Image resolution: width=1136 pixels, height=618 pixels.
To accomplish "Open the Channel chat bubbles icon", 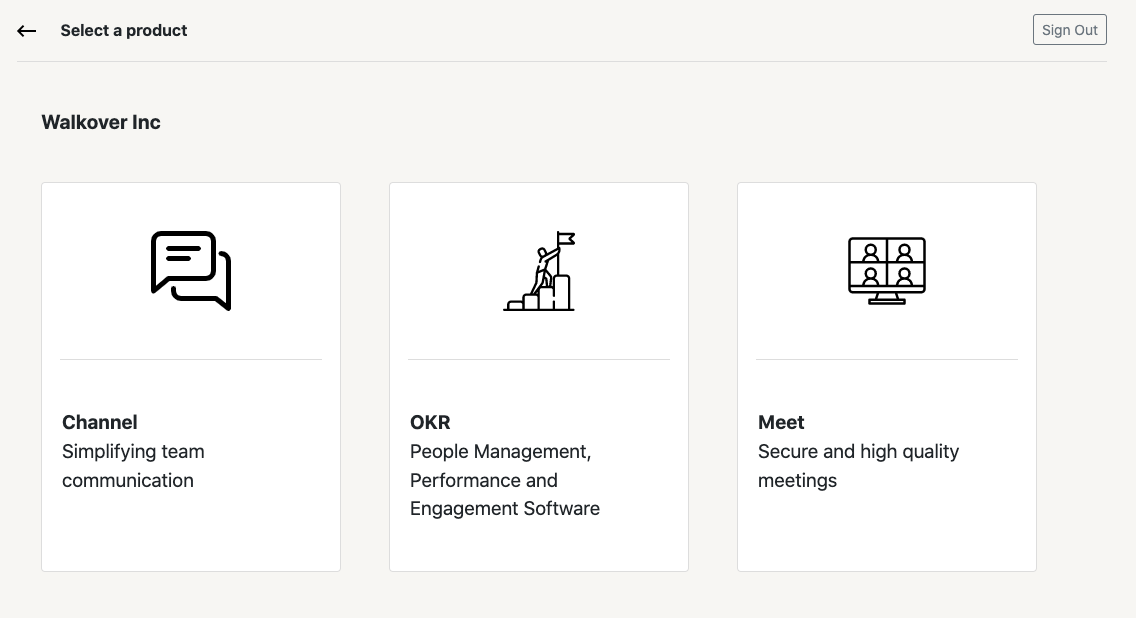I will point(191,271).
